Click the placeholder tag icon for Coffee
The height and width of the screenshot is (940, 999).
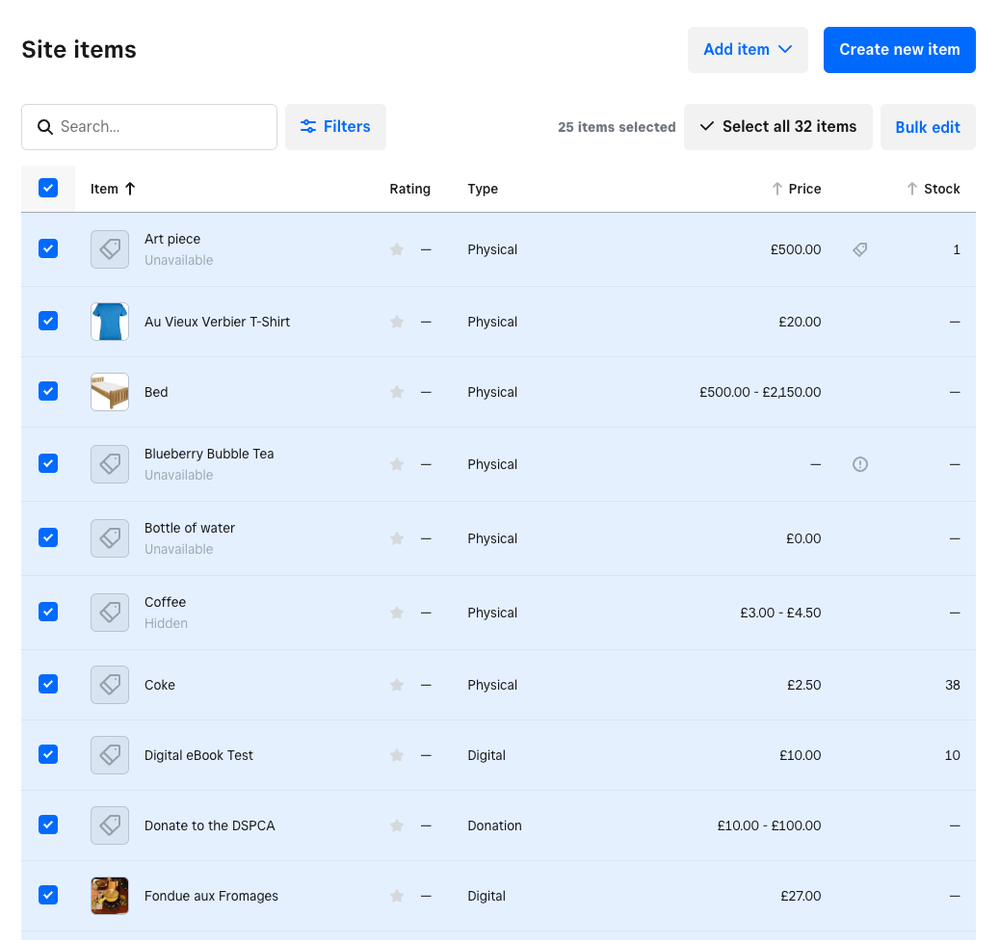[110, 612]
